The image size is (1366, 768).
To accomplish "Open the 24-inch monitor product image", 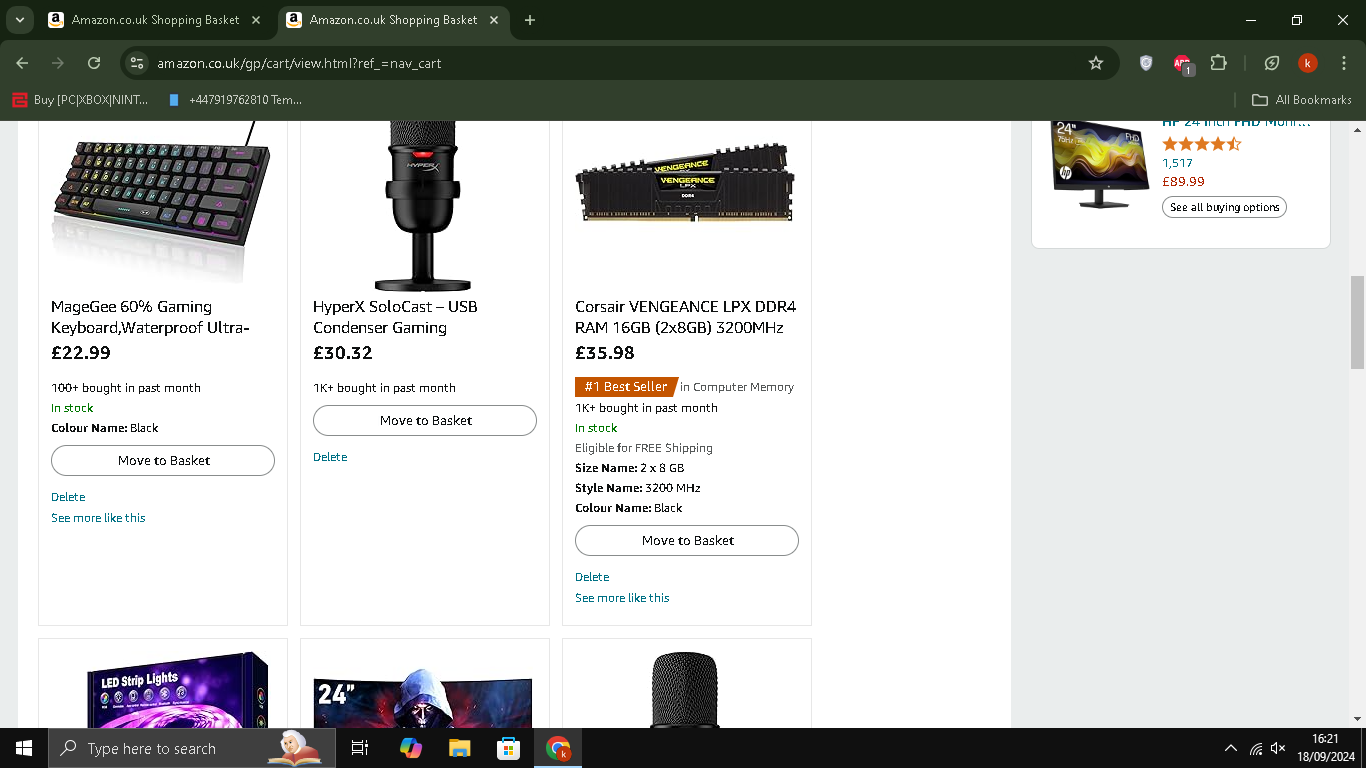I will pyautogui.click(x=423, y=698).
